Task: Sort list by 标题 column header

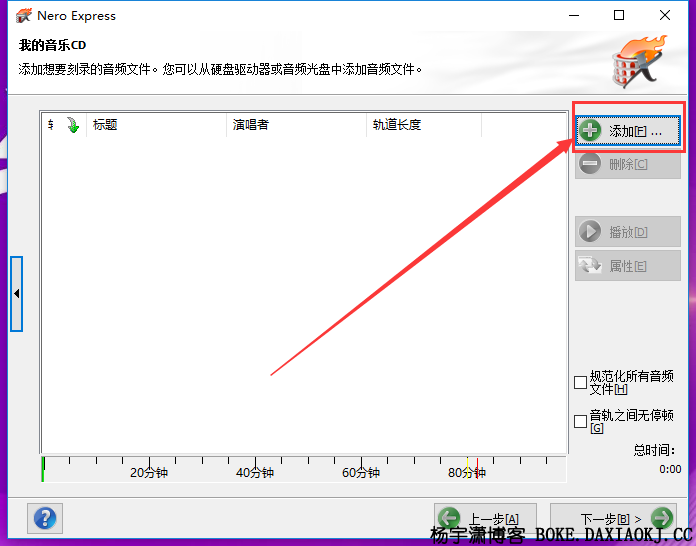Action: 156,125
